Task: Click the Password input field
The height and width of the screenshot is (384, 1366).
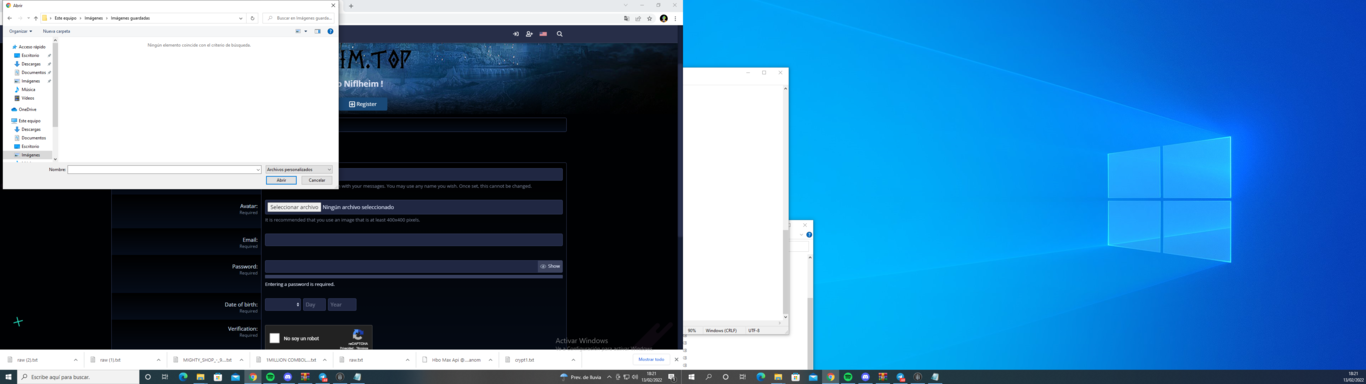Action: pos(401,266)
